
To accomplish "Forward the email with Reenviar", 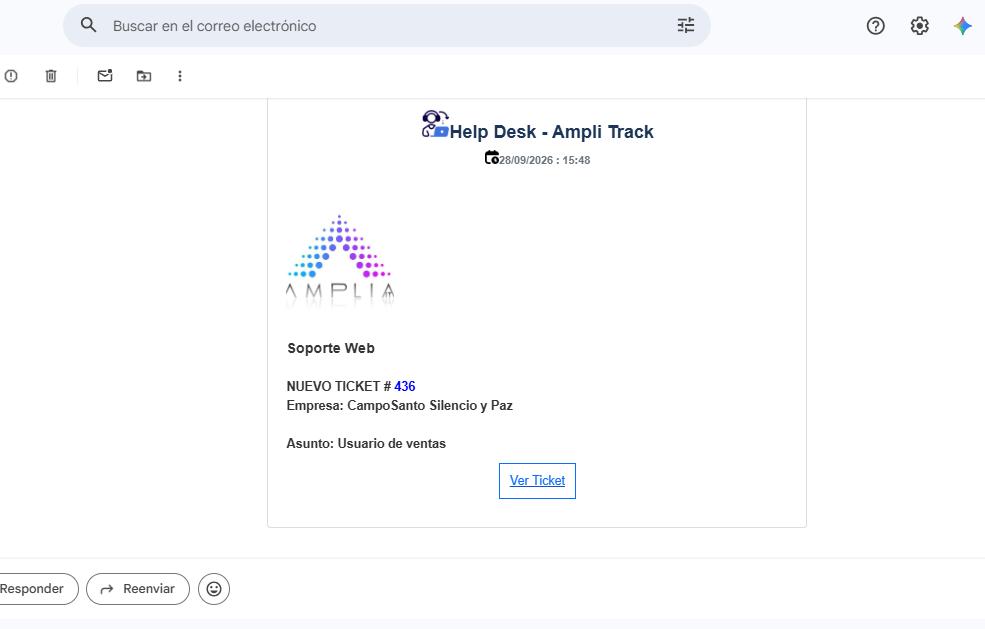I will [x=138, y=589].
